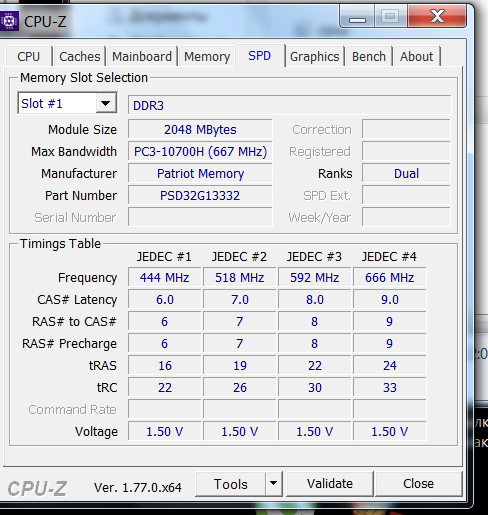Open the CPU tab

pos(29,57)
